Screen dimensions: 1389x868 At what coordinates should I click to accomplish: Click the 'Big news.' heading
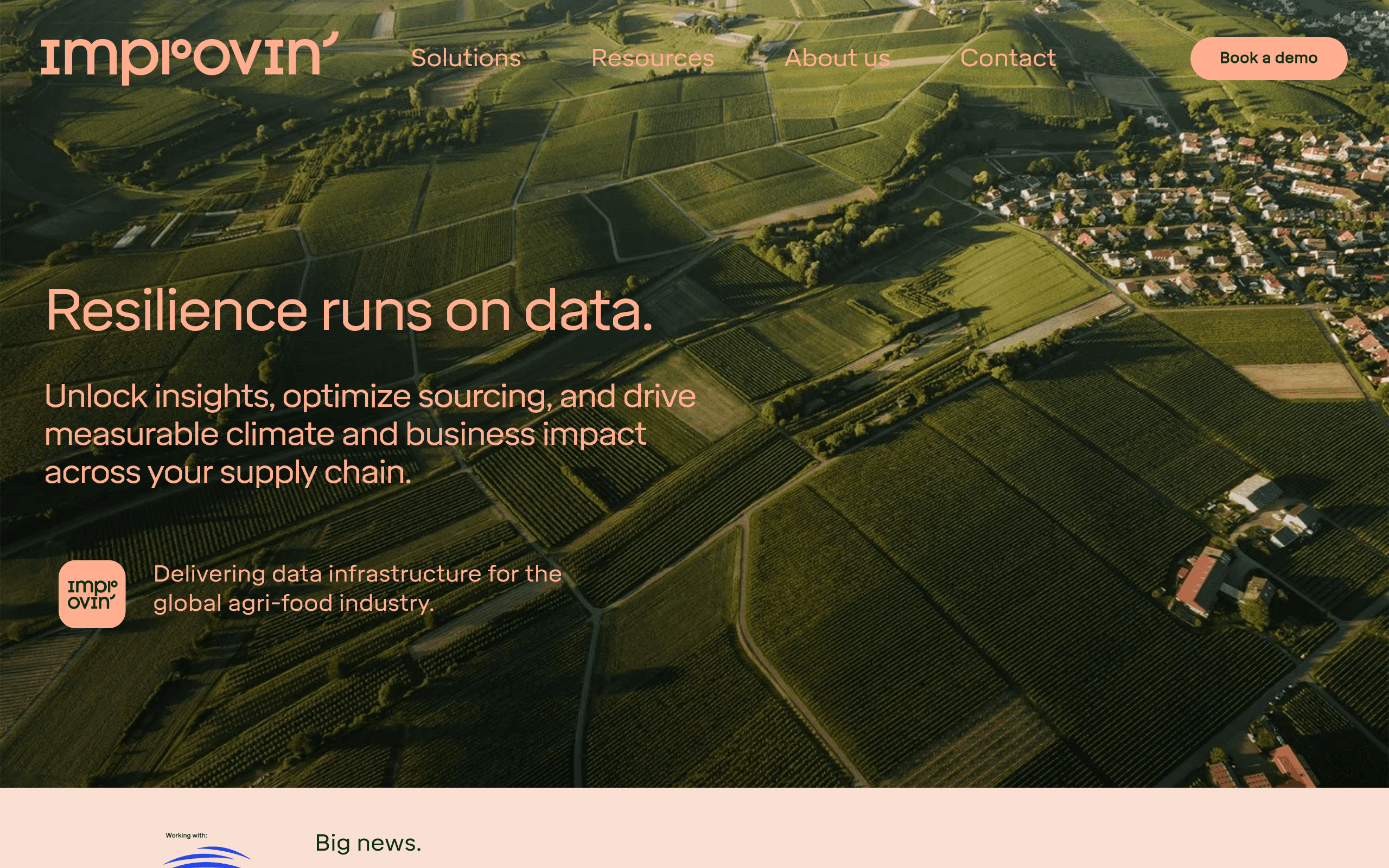click(368, 843)
